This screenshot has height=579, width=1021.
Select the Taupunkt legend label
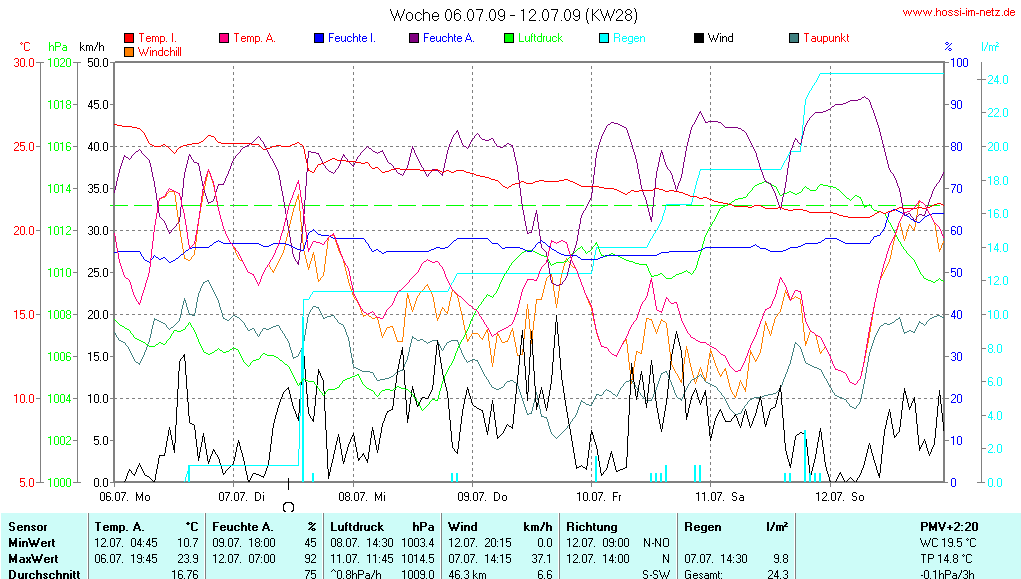[826, 38]
